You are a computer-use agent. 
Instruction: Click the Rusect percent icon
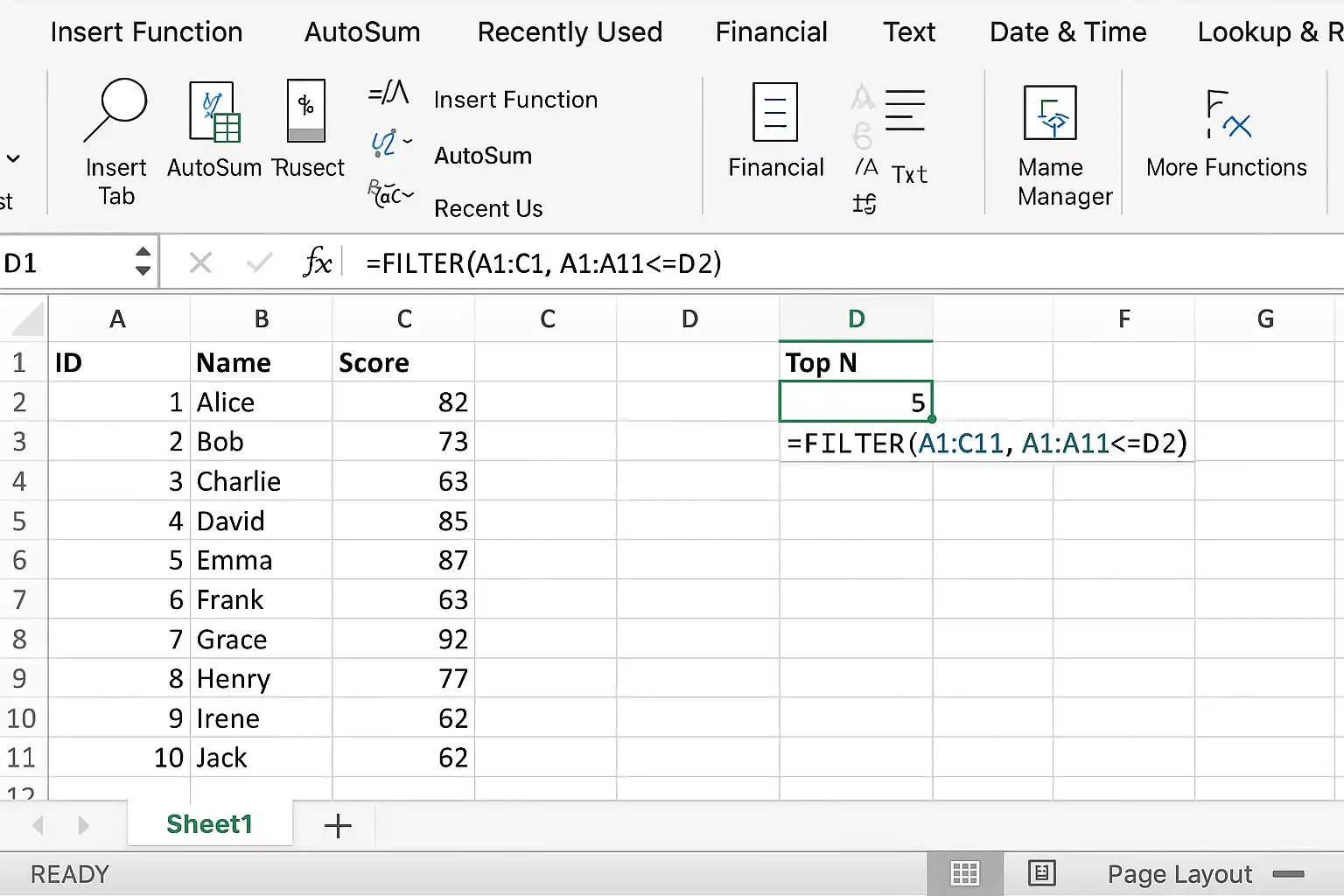(306, 111)
